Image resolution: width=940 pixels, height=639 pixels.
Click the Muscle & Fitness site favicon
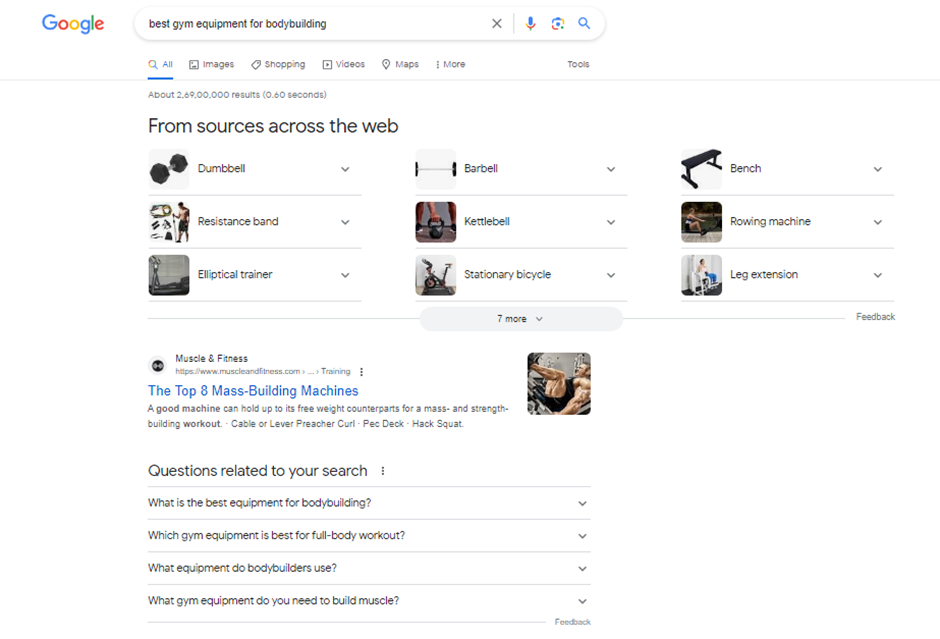(158, 366)
